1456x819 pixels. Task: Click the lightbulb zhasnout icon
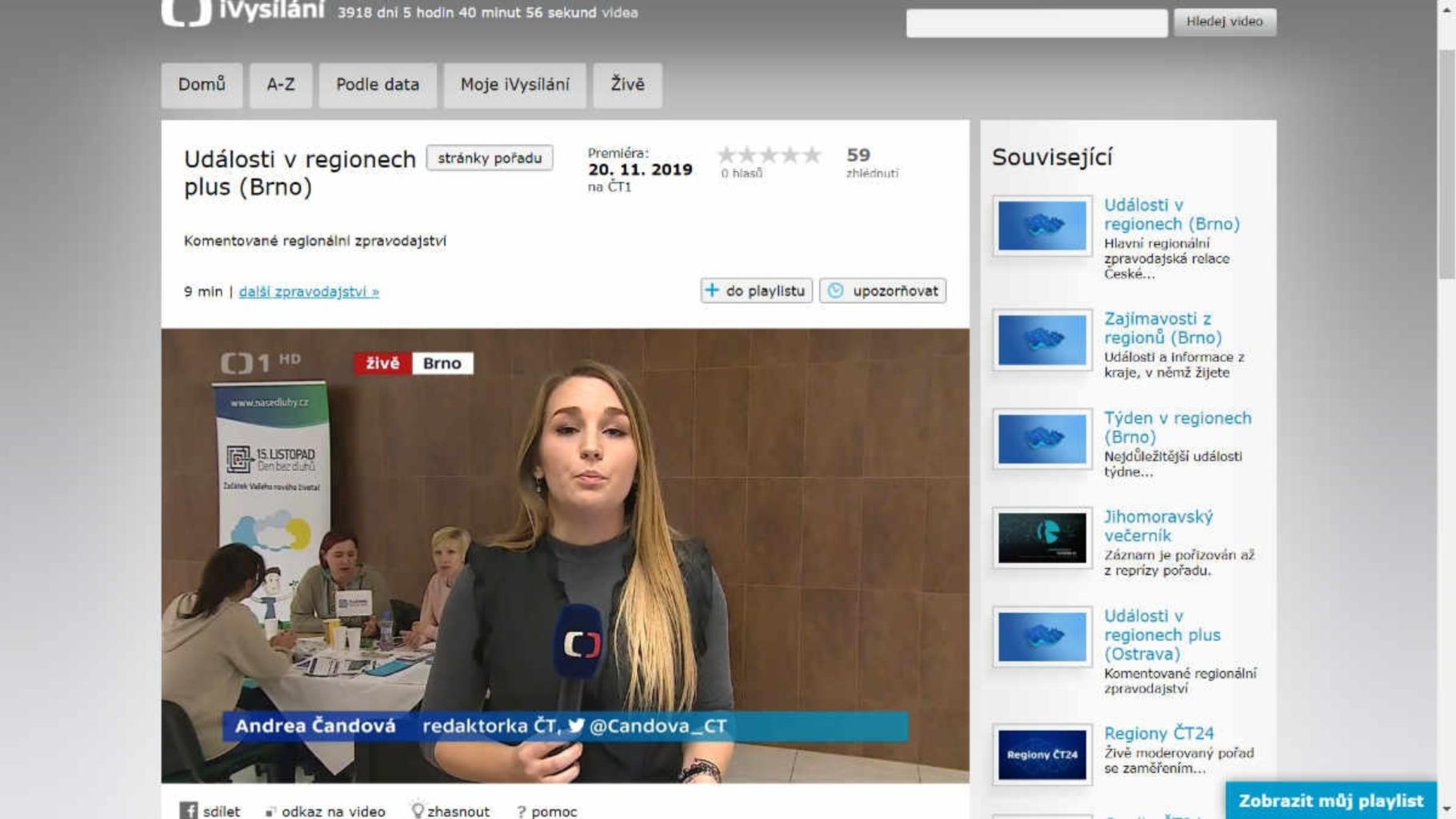(x=417, y=810)
